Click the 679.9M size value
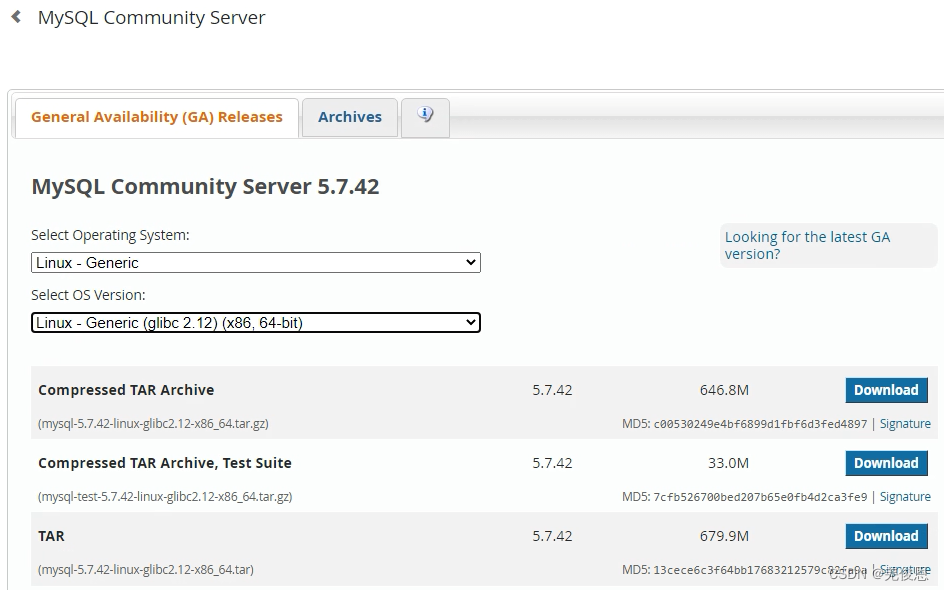Screen dimensions: 944x590 (724, 536)
